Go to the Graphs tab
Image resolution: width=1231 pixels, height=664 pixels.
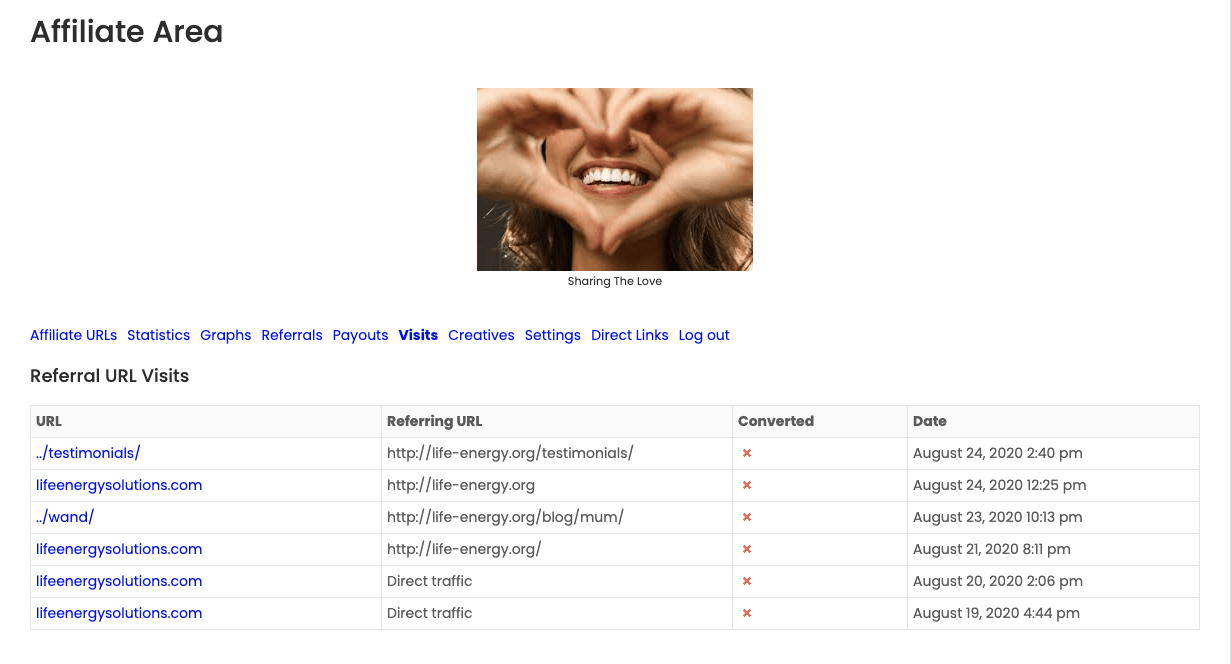(226, 335)
